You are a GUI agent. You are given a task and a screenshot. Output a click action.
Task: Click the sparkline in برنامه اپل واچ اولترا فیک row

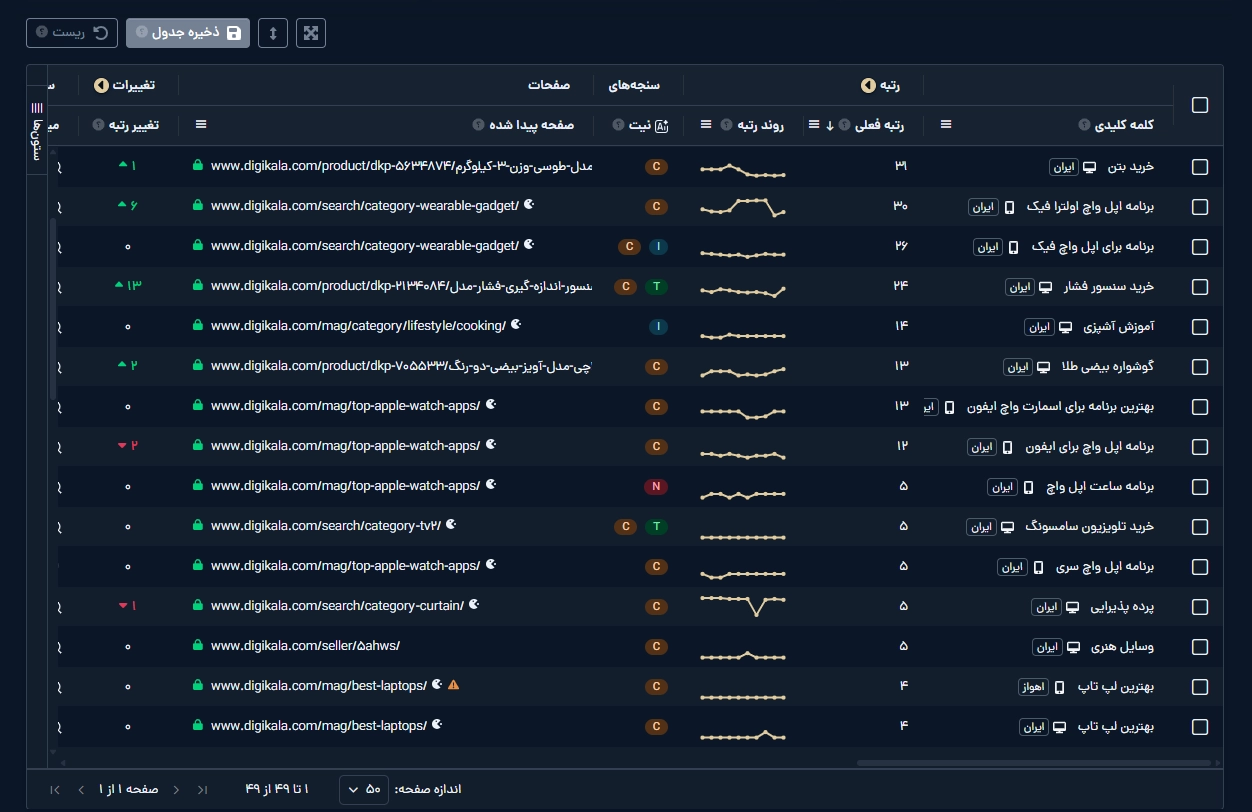[743, 207]
